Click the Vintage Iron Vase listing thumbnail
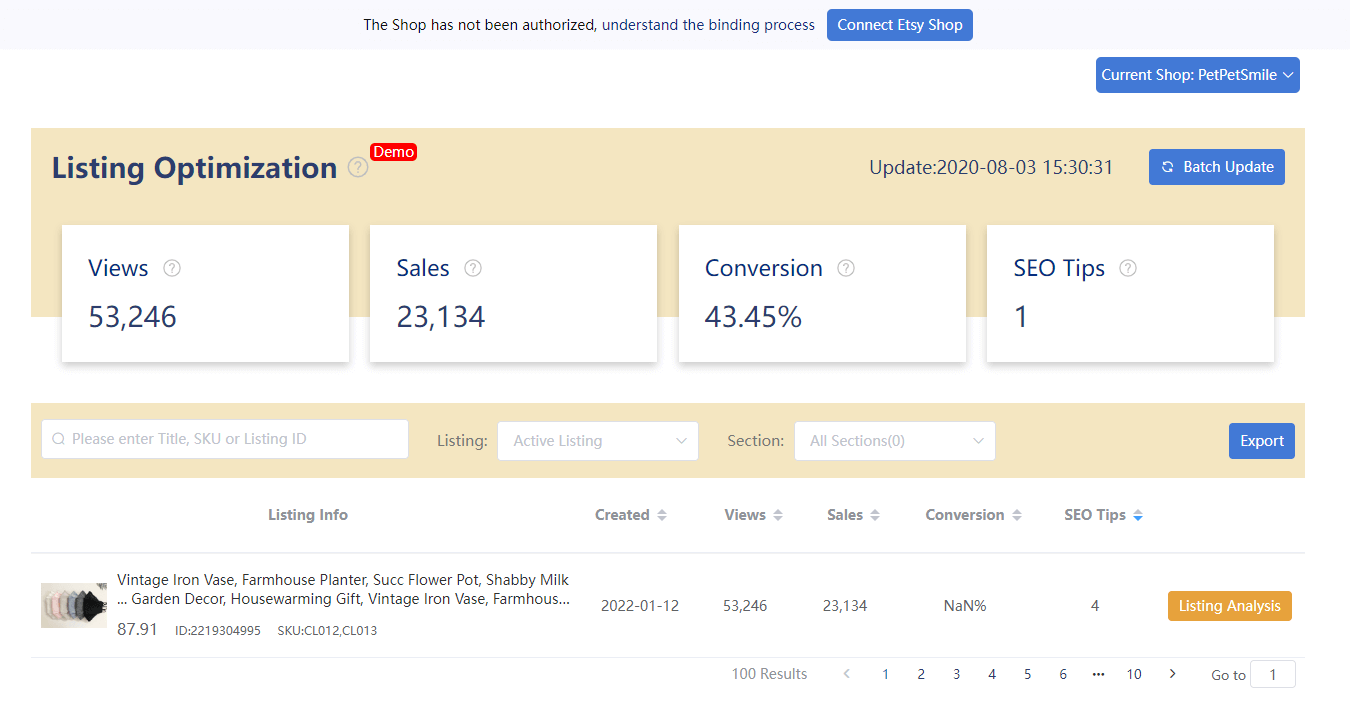This screenshot has height=710, width=1350. click(73, 604)
